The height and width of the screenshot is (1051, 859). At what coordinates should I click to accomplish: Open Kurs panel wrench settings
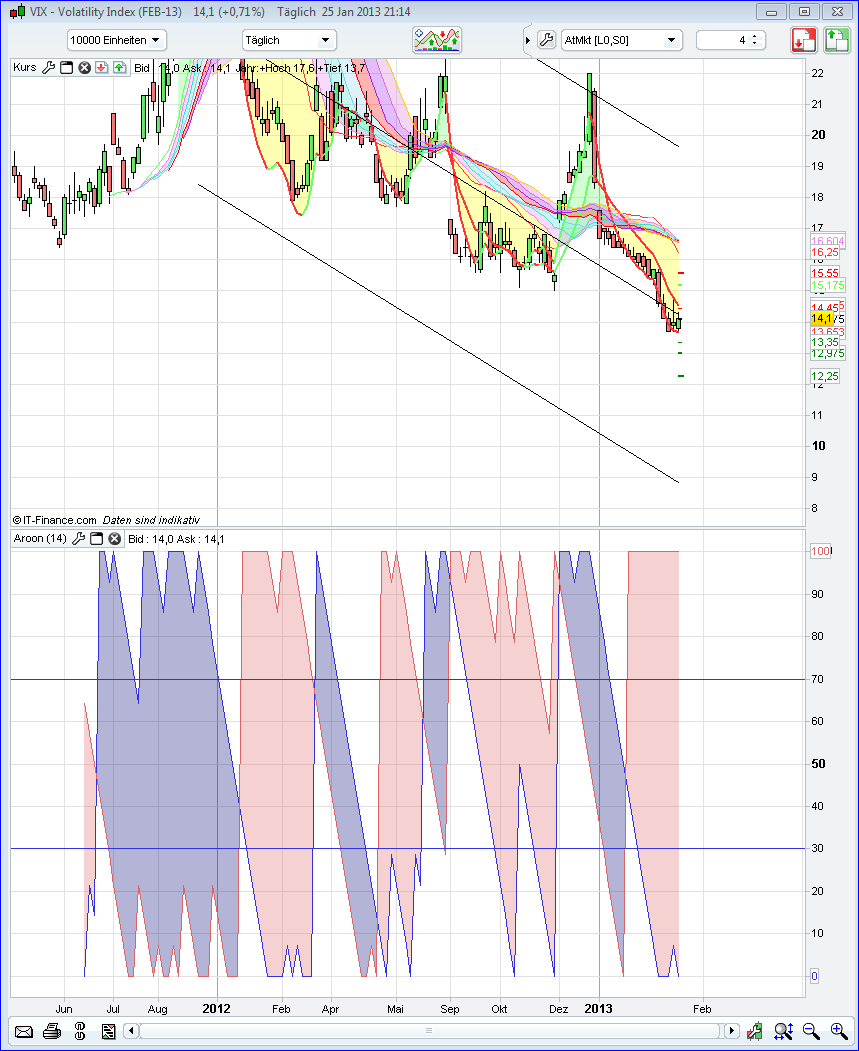tap(48, 68)
